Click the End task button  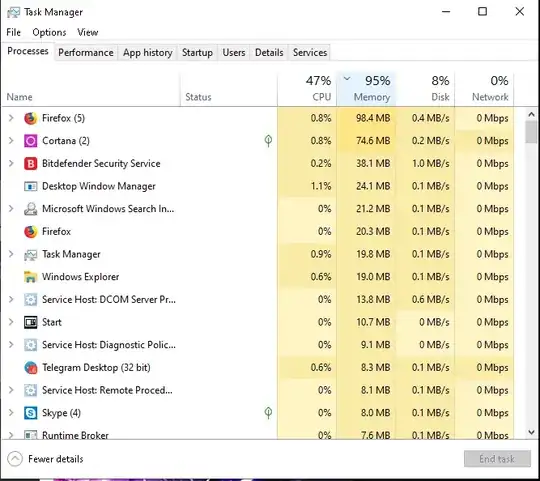tap(497, 459)
